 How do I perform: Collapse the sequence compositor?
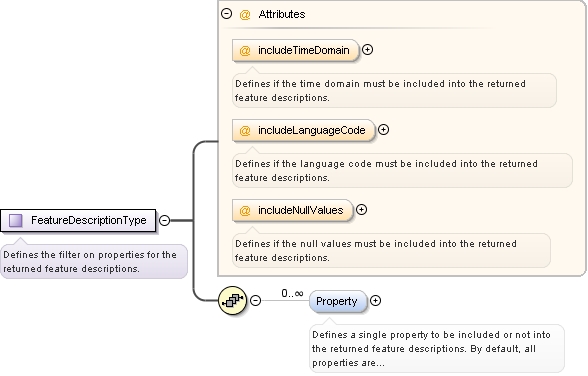click(255, 300)
